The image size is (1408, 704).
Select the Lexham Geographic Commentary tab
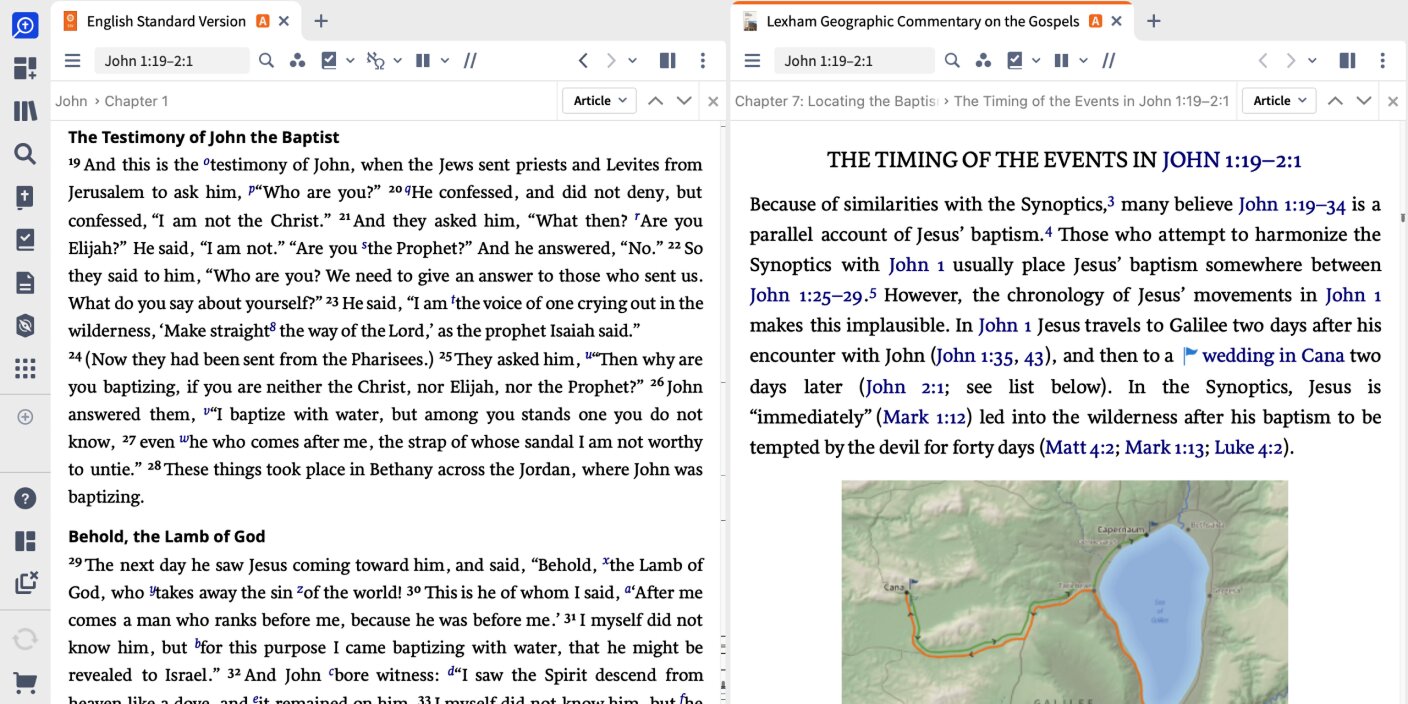(x=922, y=21)
